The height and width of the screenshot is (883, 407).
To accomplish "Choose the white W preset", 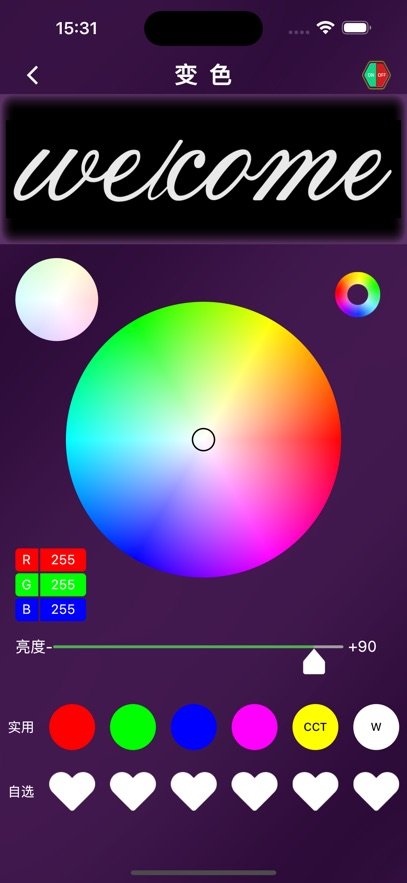I will pyautogui.click(x=376, y=727).
